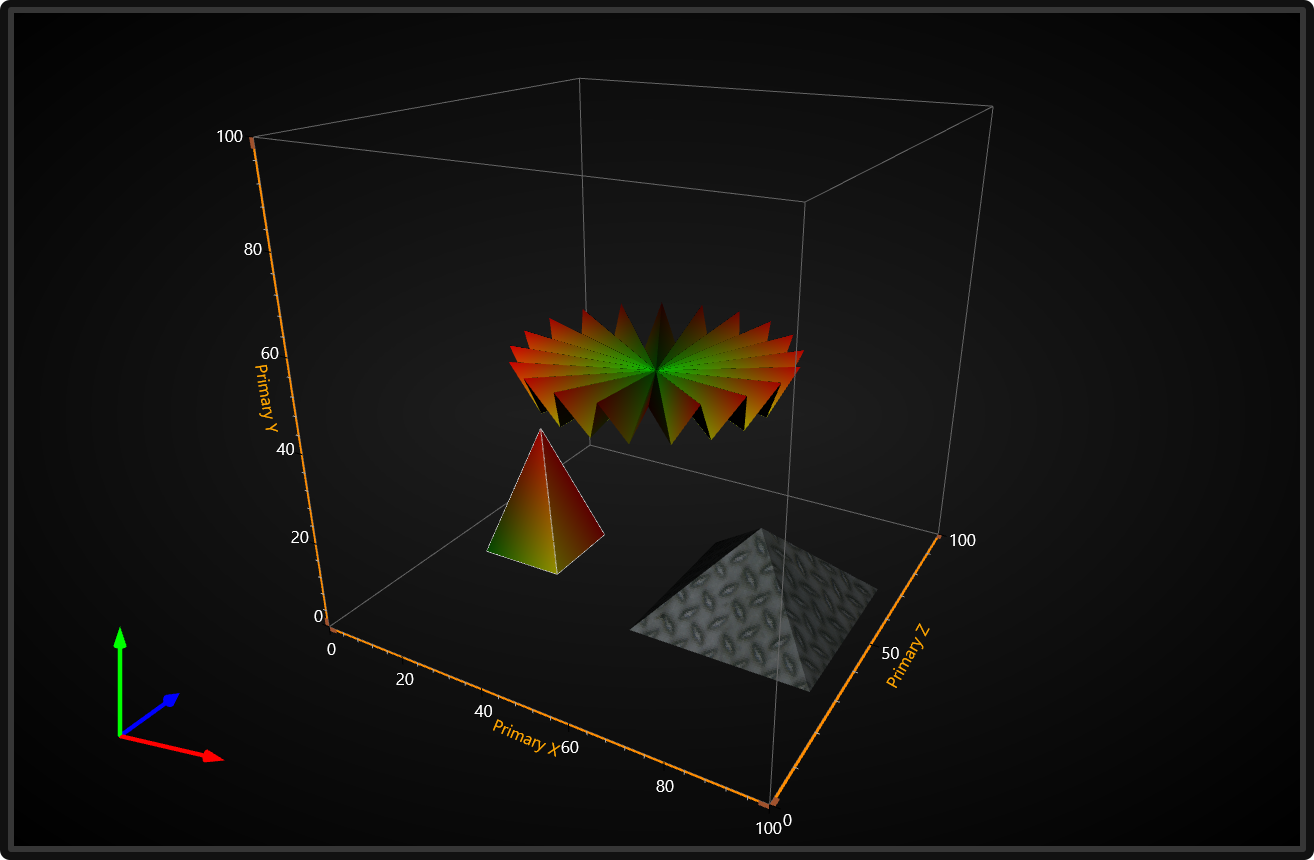Screen dimensions: 1314x860
Task: Click X-axis tick label 100
Action: click(768, 828)
